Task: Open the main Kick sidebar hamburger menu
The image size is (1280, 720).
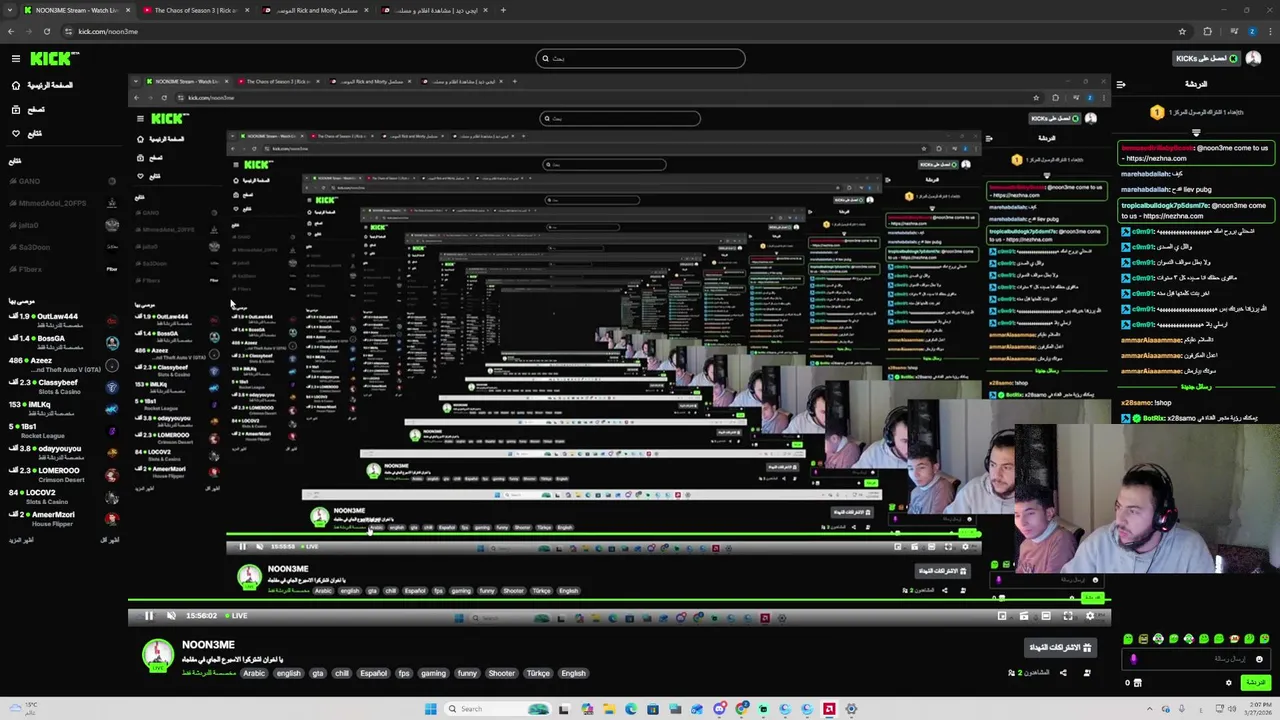Action: click(16, 59)
